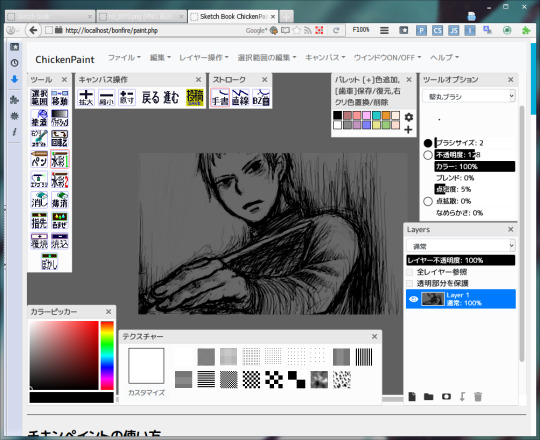540x440 pixels.
Task: Select the 塗潰 fill bucket tool
Action: tap(39, 118)
